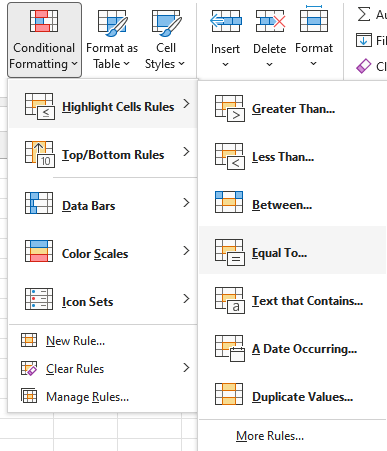
Task: Choose Greater Than... rule text
Action: (x=293, y=109)
